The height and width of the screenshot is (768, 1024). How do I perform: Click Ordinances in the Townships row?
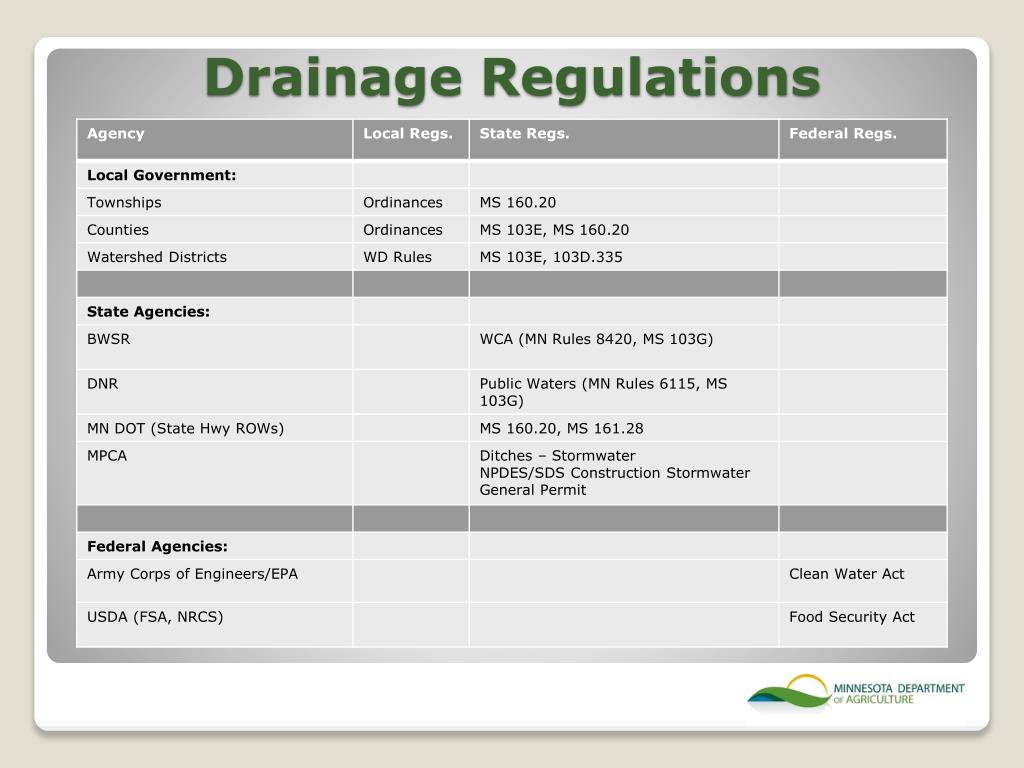coord(403,202)
